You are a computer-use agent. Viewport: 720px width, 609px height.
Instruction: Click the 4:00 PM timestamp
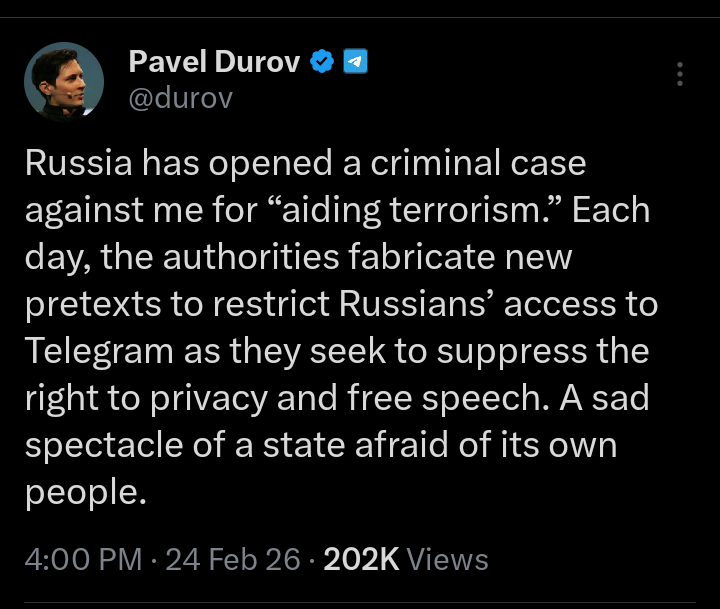[x=83, y=559]
